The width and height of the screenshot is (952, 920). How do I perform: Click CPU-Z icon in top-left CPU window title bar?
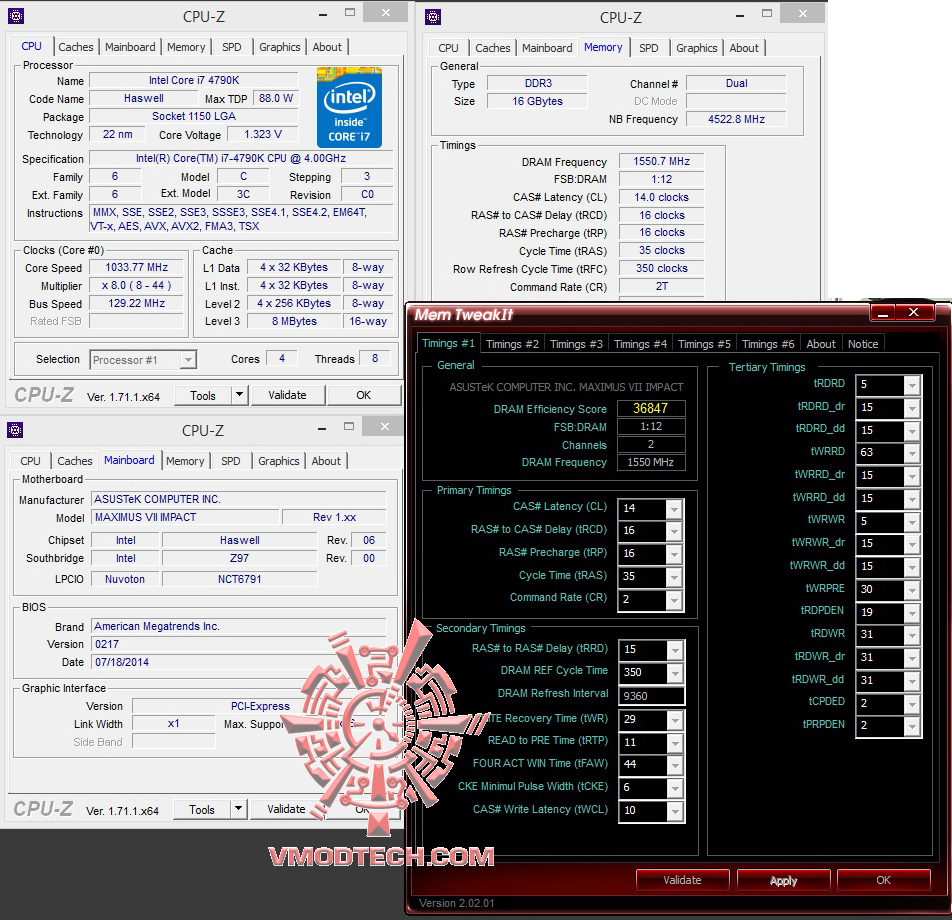pos(16,16)
